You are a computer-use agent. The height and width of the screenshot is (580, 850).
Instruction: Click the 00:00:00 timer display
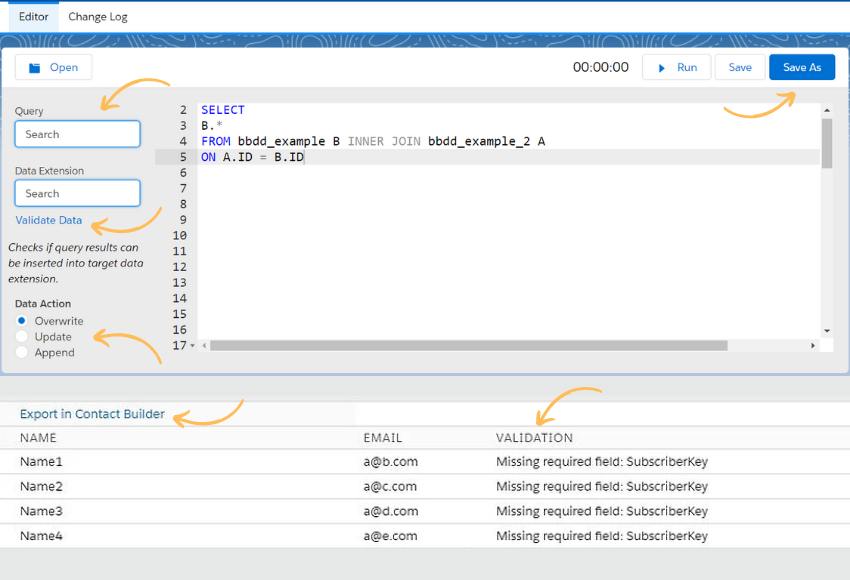601,67
